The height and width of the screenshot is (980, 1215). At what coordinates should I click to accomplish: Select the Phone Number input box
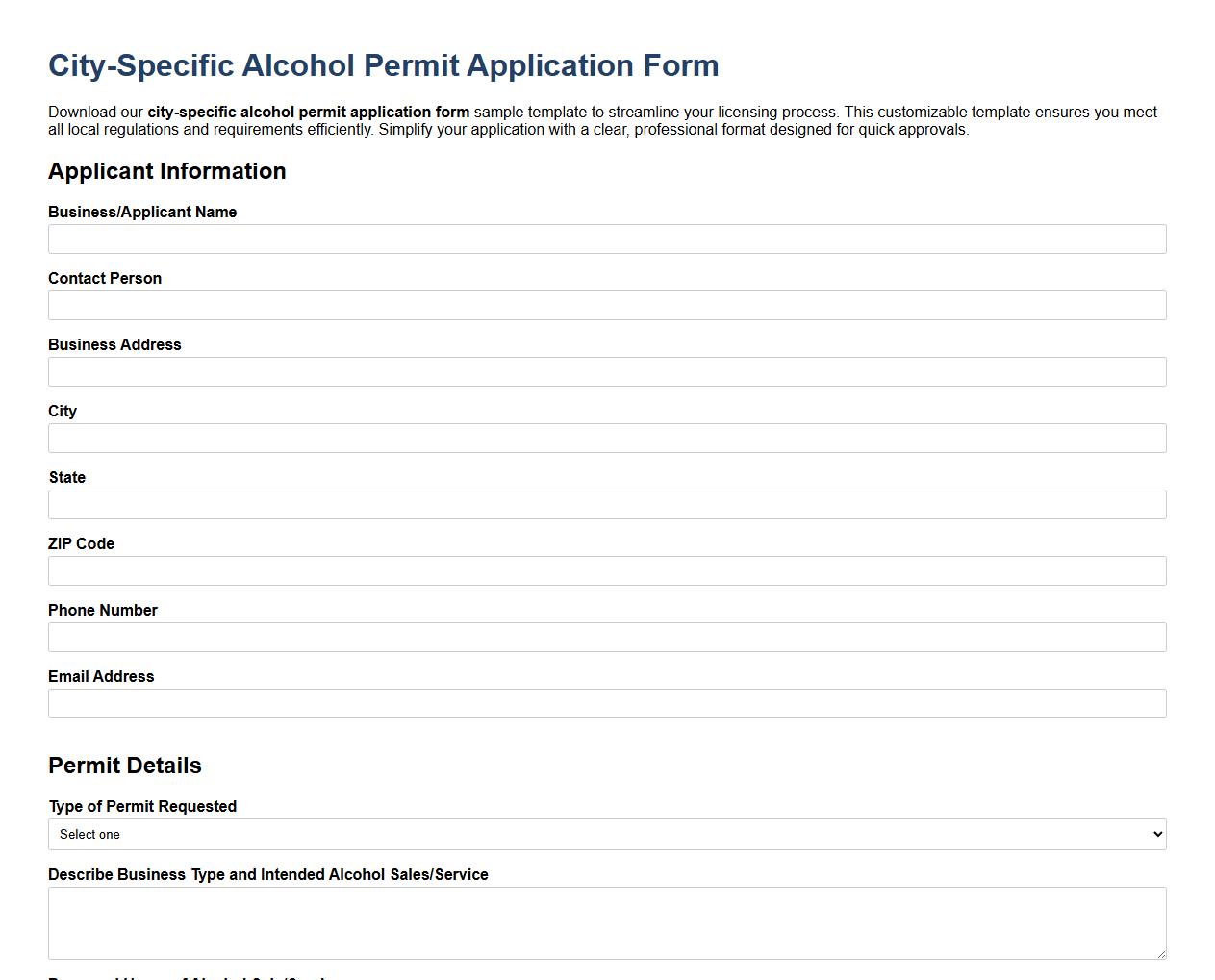coord(606,637)
